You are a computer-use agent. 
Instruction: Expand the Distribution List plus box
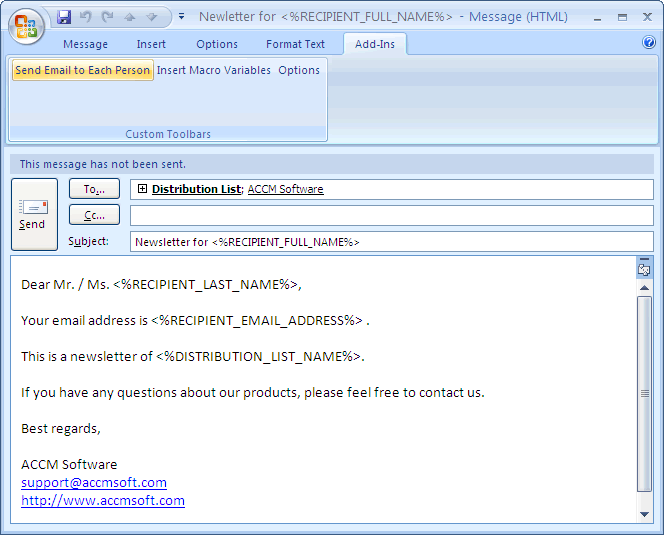point(143,189)
